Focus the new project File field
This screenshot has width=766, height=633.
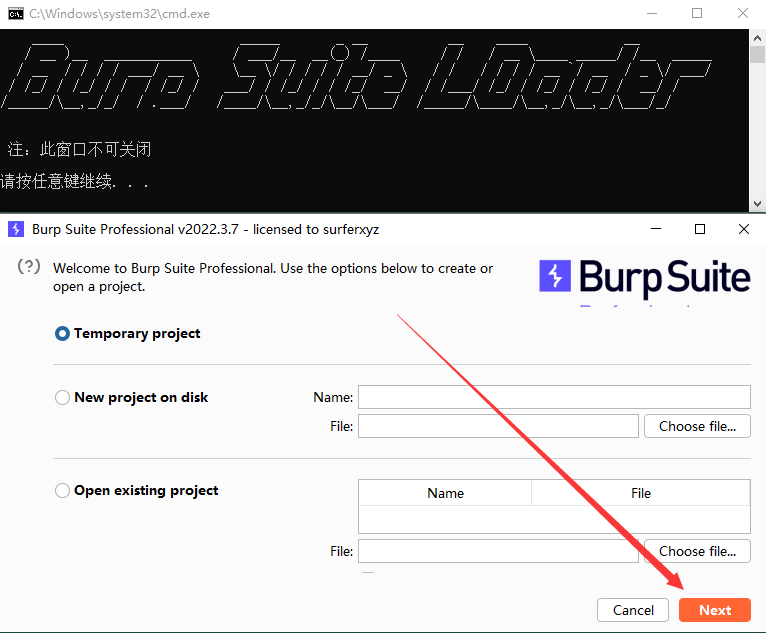498,426
